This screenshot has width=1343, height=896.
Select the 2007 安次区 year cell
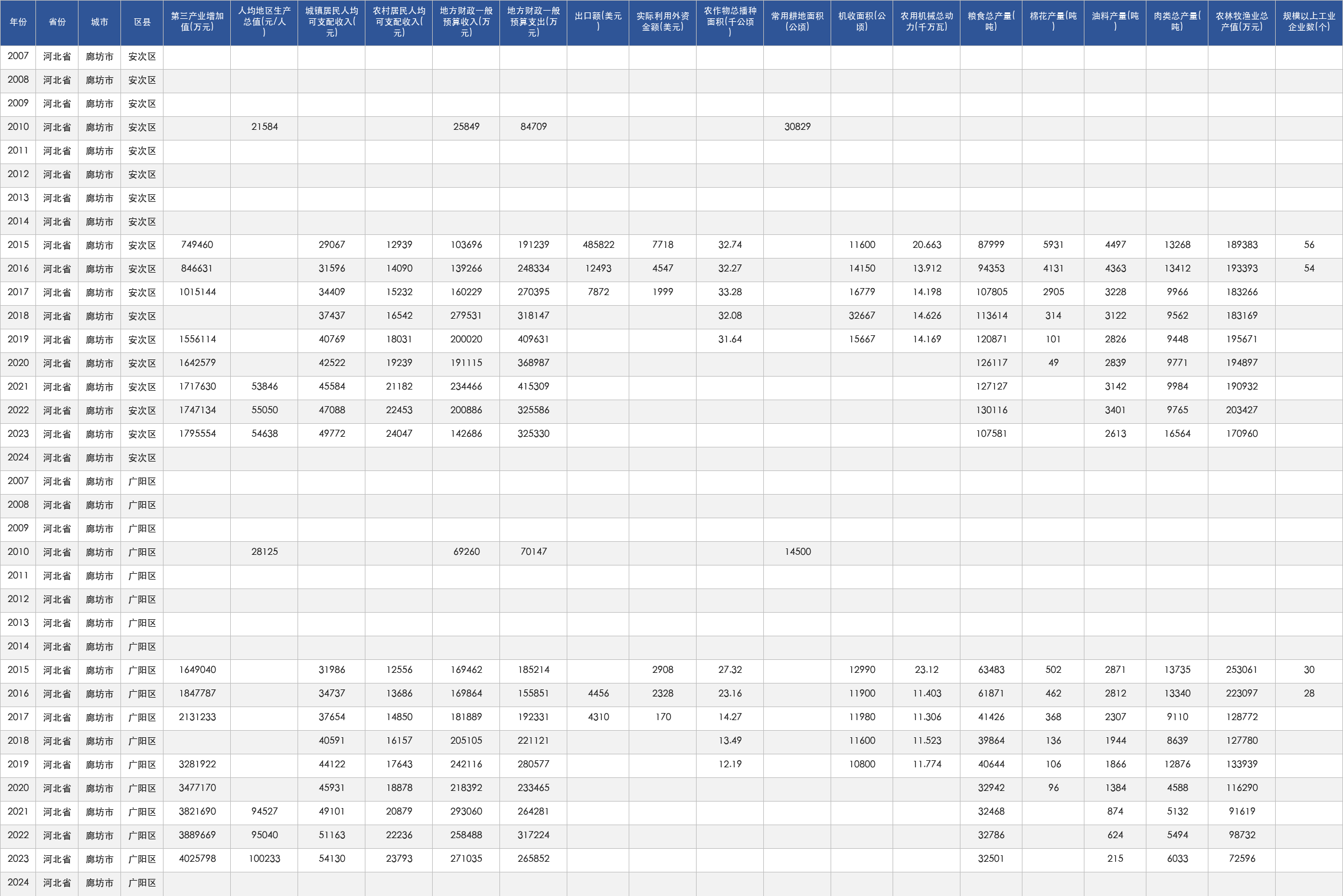pyautogui.click(x=18, y=56)
